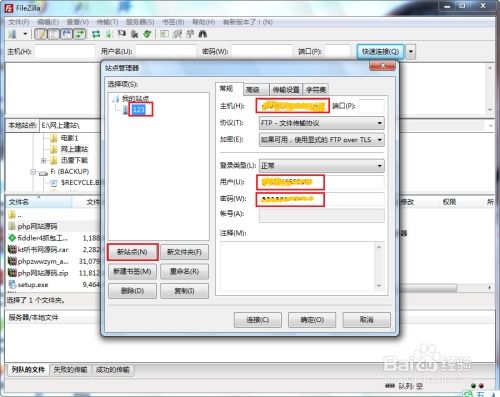Click the 连接(C) connect button

click(258, 320)
